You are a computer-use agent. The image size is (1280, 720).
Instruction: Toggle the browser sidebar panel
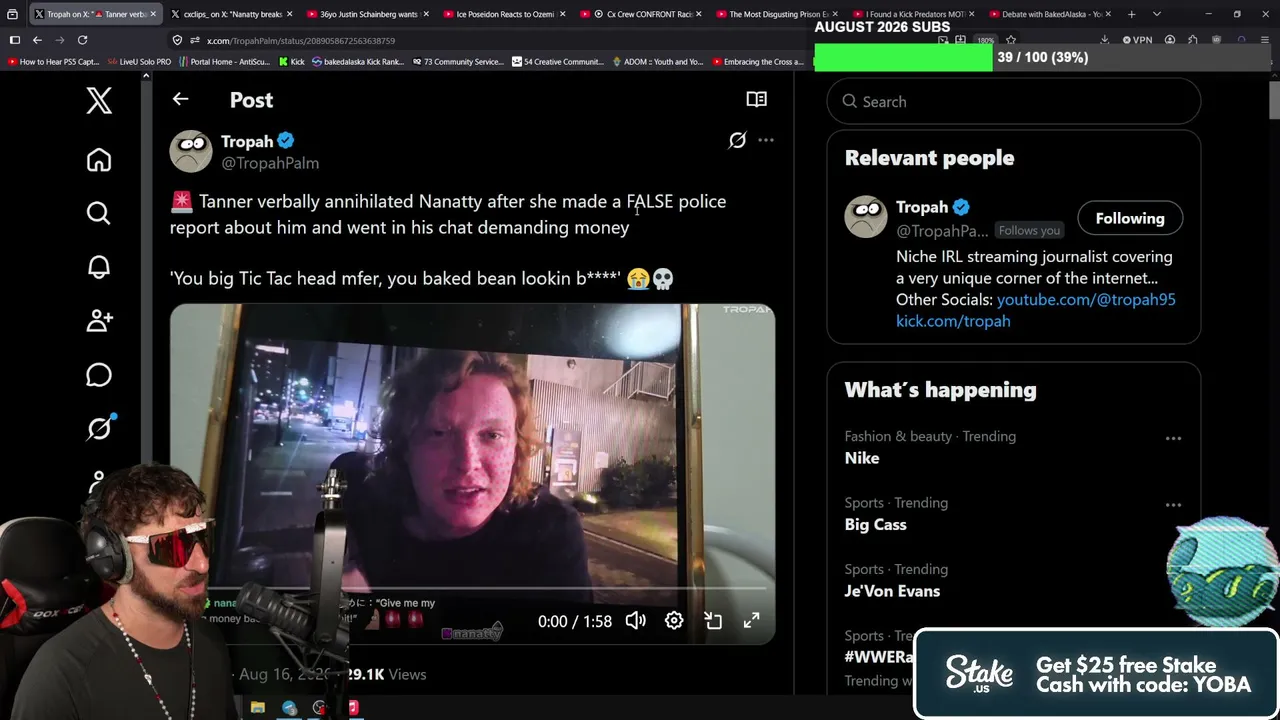tap(15, 40)
